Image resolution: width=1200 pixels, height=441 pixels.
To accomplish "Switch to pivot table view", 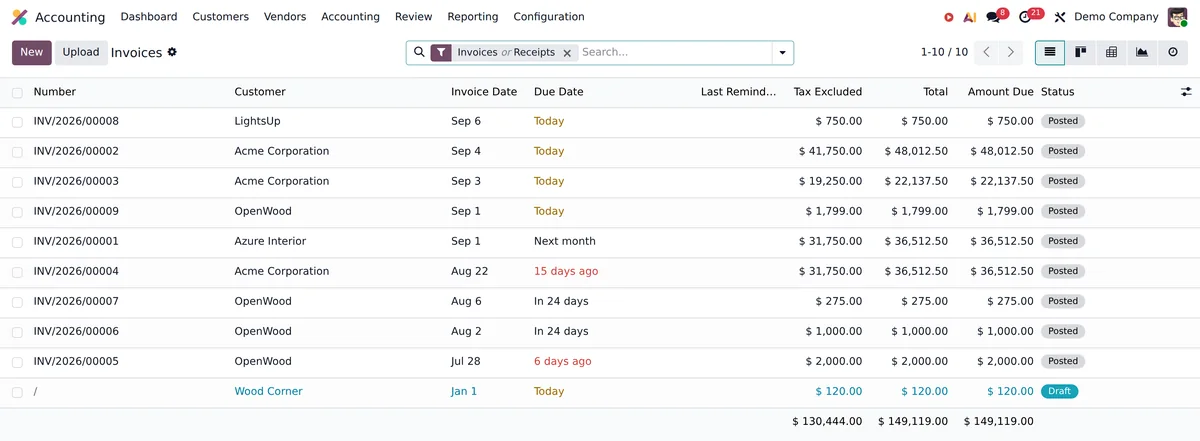I will 1111,52.
